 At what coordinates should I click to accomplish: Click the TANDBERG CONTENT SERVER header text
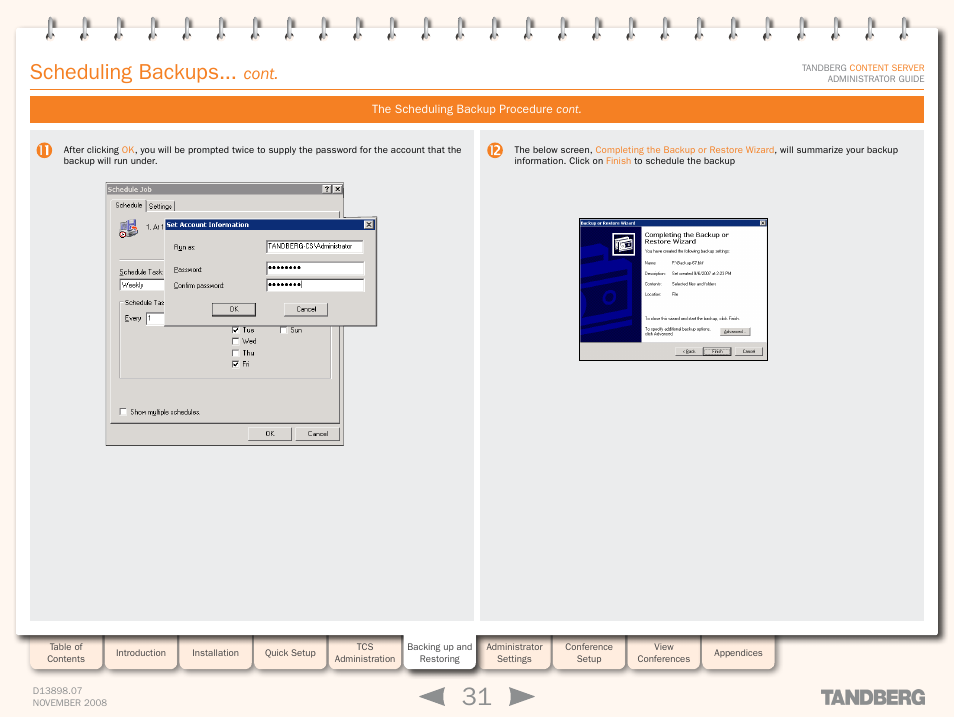pos(863,68)
